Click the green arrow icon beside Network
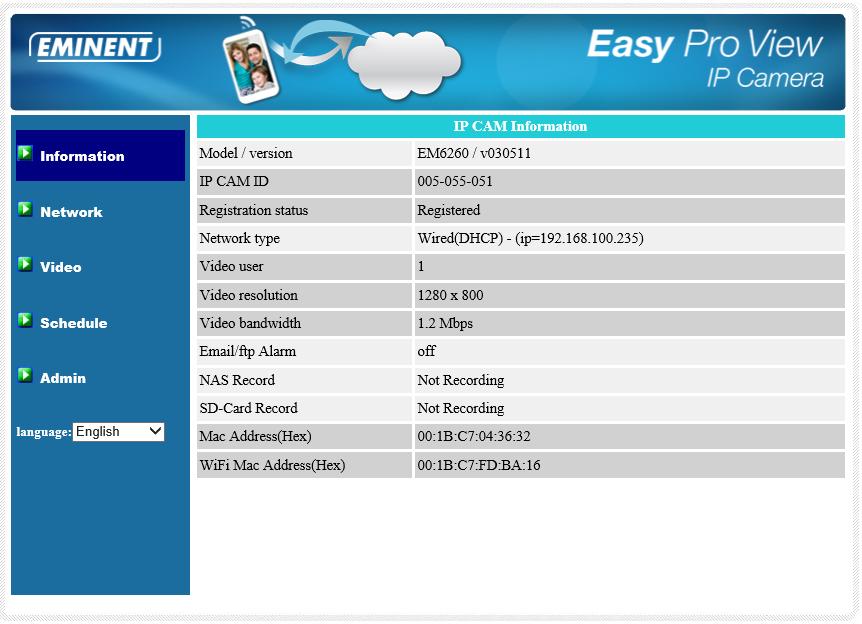This screenshot has width=862, height=624. (25, 209)
